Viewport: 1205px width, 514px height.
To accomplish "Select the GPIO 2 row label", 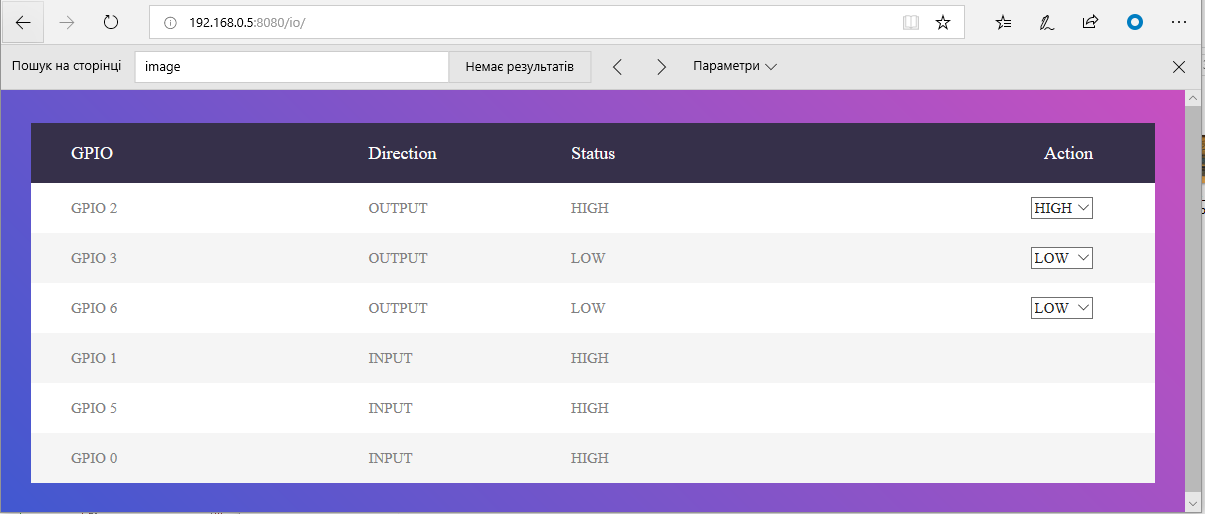I will pos(94,208).
